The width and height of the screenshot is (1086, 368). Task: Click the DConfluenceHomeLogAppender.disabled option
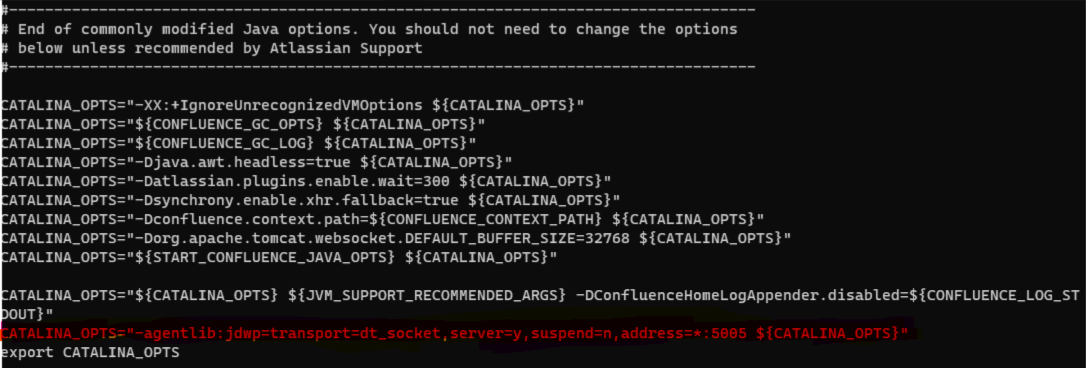[x=733, y=295]
